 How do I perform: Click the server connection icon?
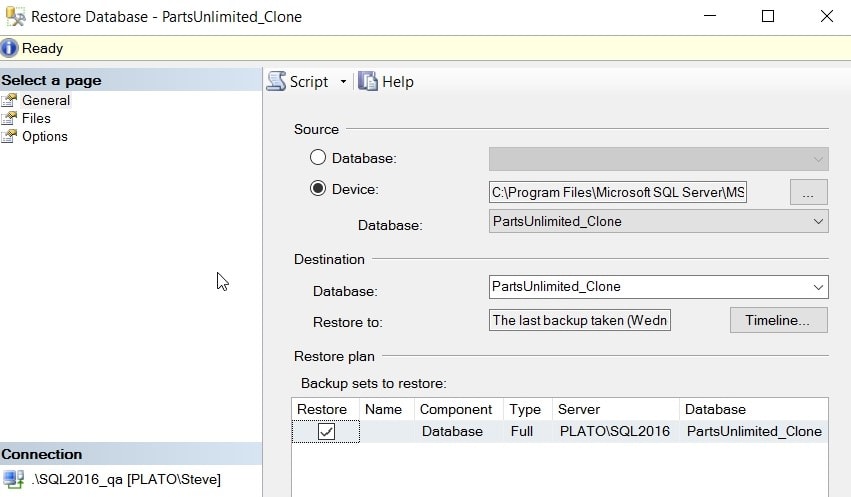point(13,479)
